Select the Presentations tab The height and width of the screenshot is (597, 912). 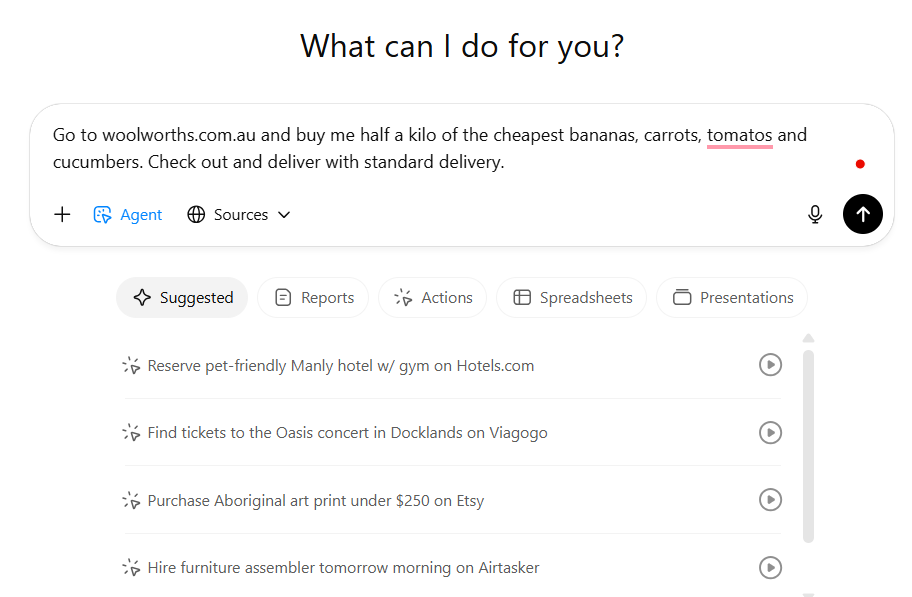coord(732,297)
